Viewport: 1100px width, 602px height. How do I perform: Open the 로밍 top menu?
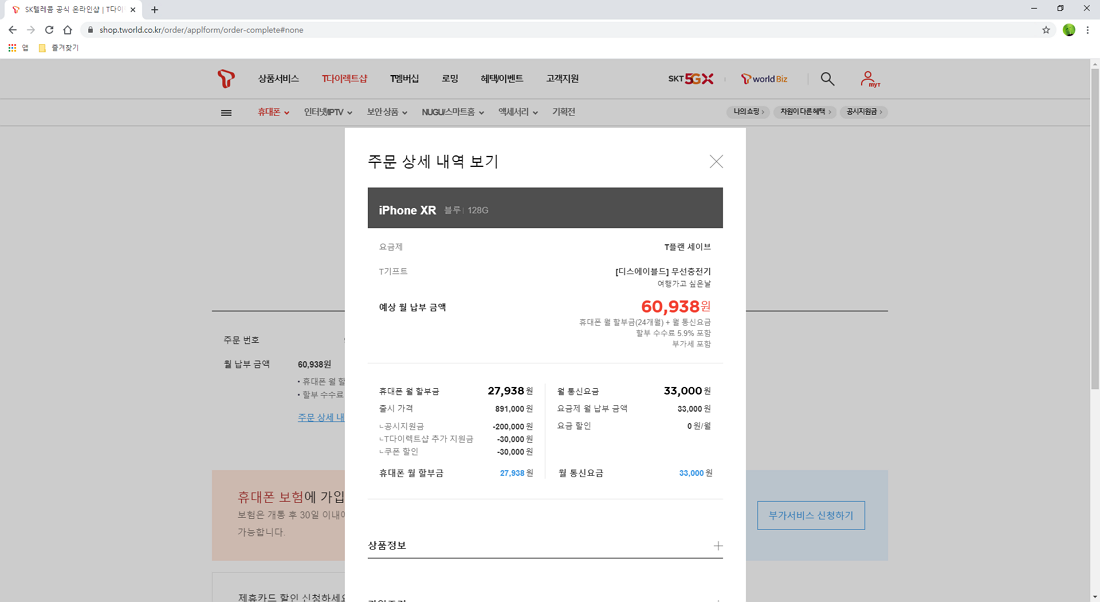(x=450, y=79)
